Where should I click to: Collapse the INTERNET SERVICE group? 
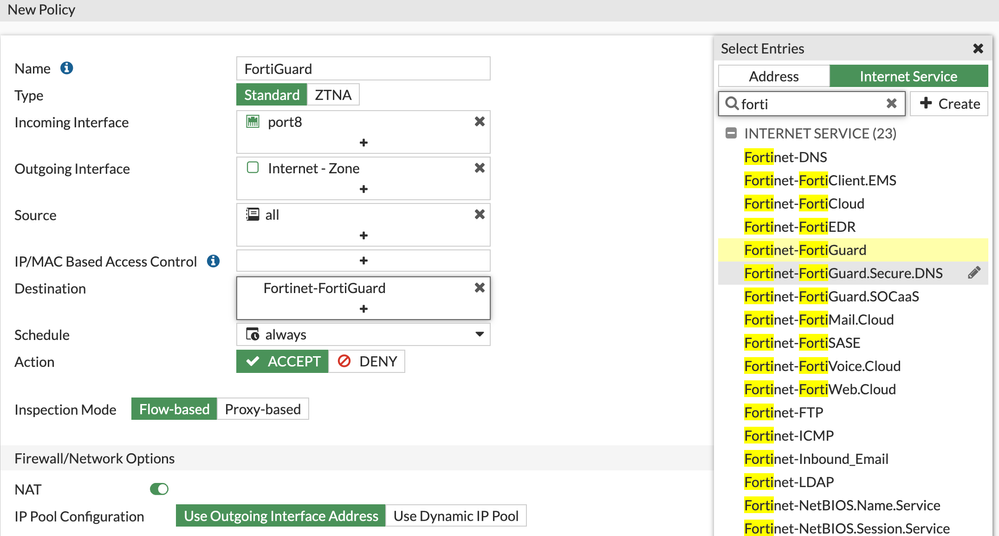pyautogui.click(x=731, y=133)
